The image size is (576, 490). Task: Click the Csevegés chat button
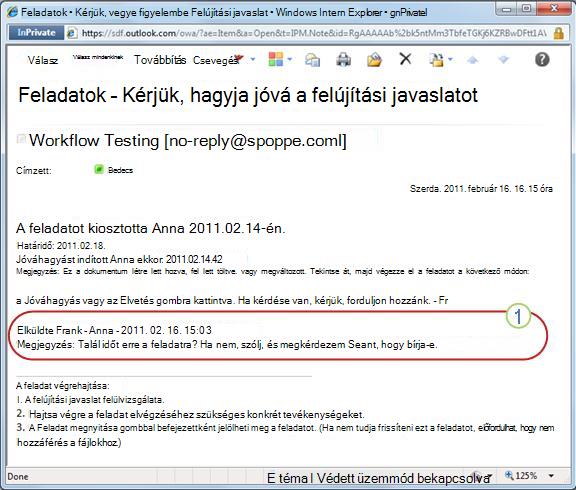[x=217, y=60]
